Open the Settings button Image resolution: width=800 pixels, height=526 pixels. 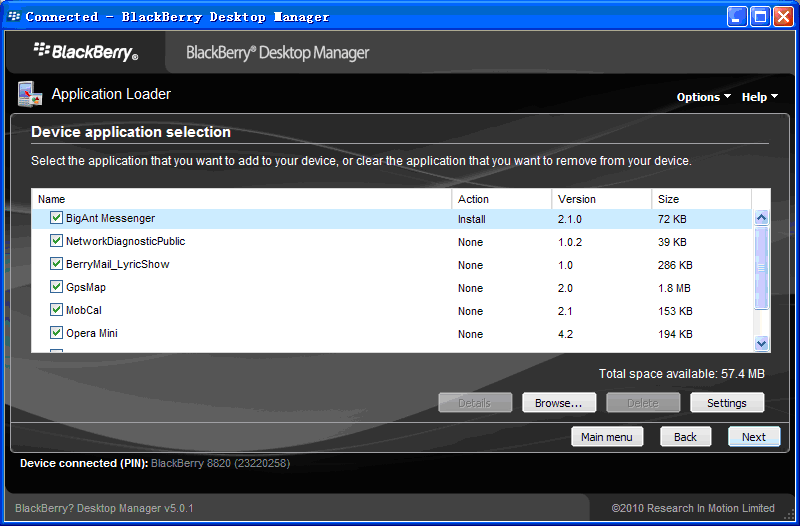tap(727, 403)
